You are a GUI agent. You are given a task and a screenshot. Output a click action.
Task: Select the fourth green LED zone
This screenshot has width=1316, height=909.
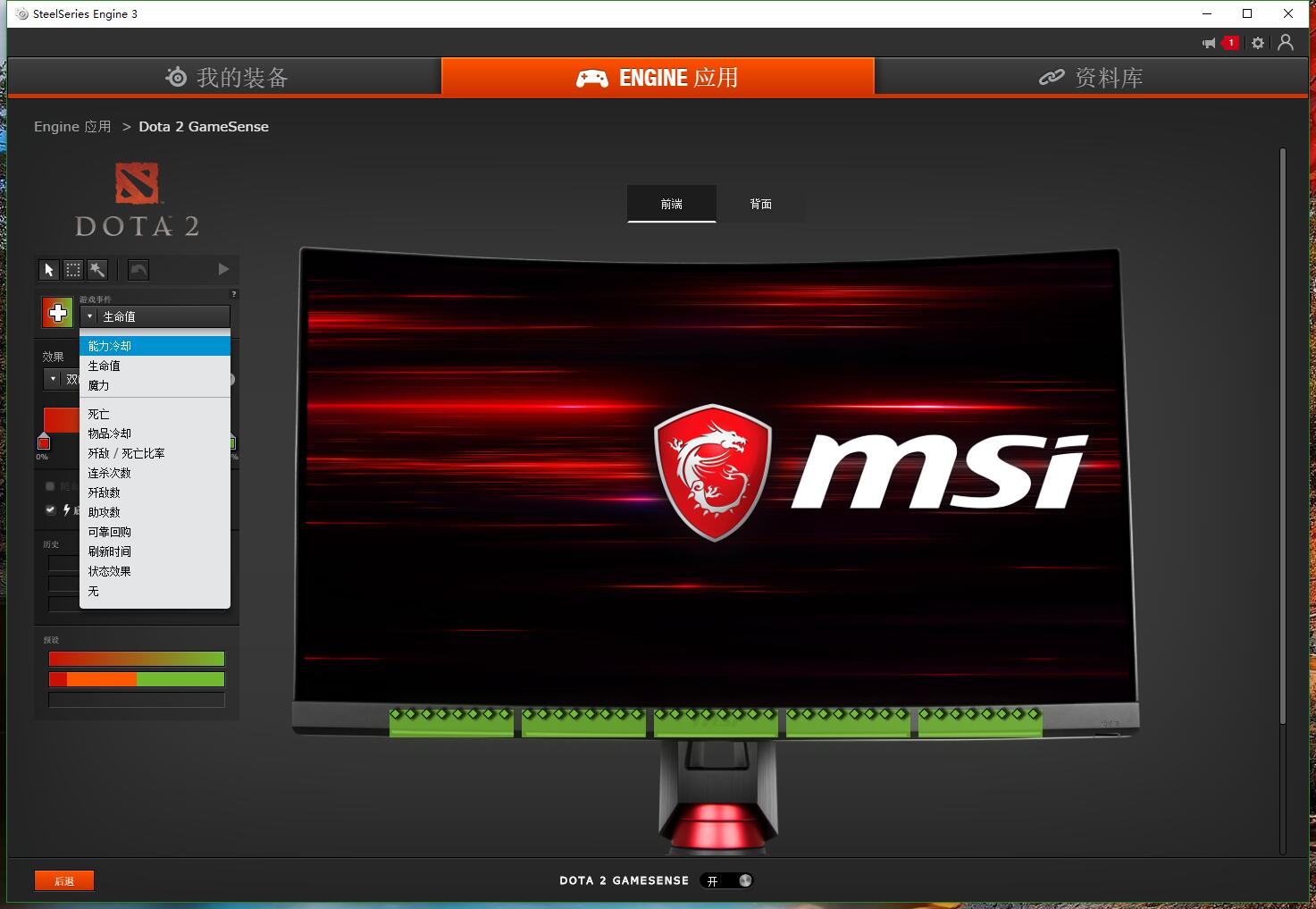tap(848, 722)
